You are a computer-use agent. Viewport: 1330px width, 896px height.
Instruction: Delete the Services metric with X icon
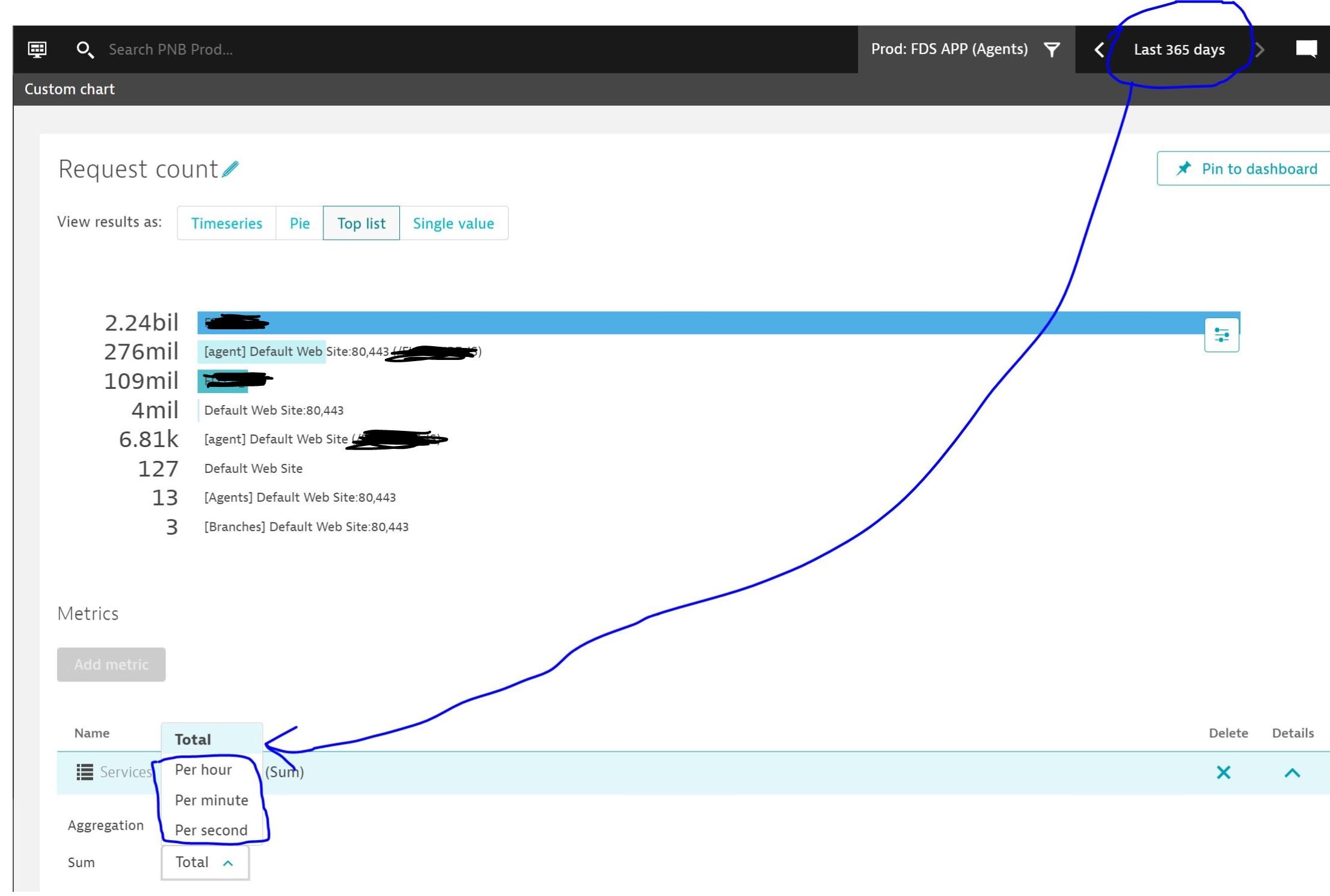point(1223,772)
